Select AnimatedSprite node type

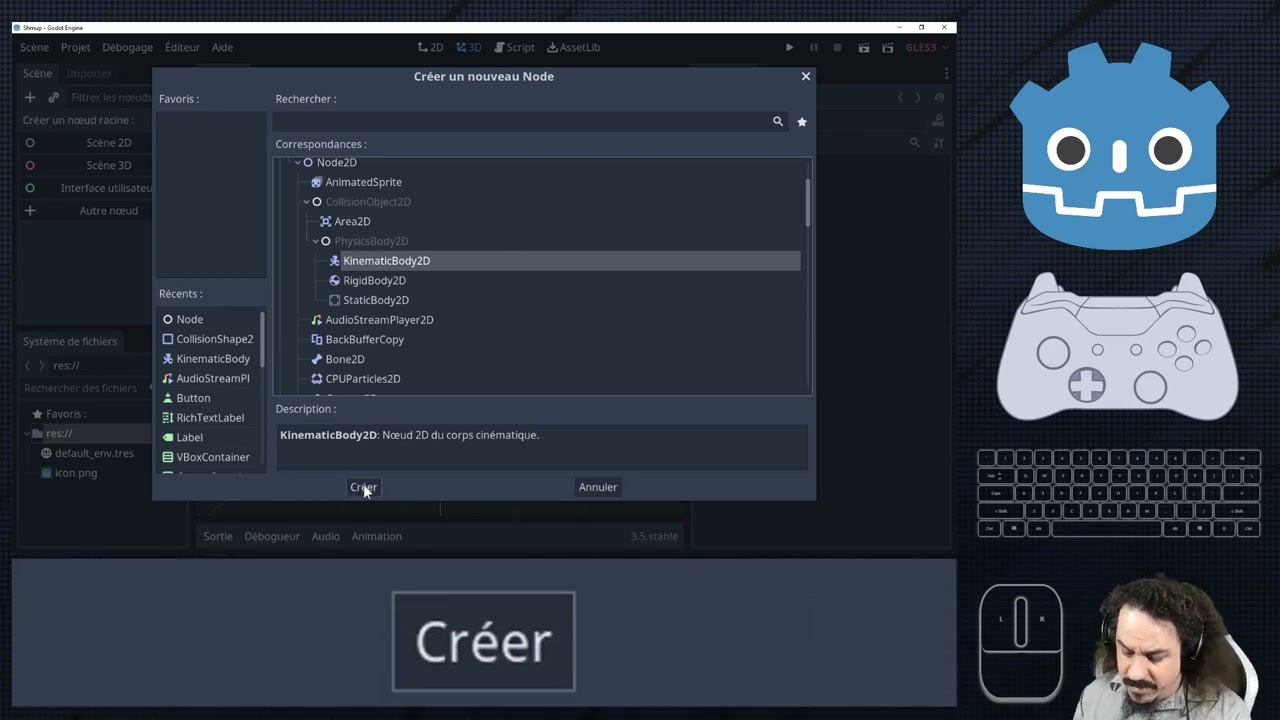[363, 182]
